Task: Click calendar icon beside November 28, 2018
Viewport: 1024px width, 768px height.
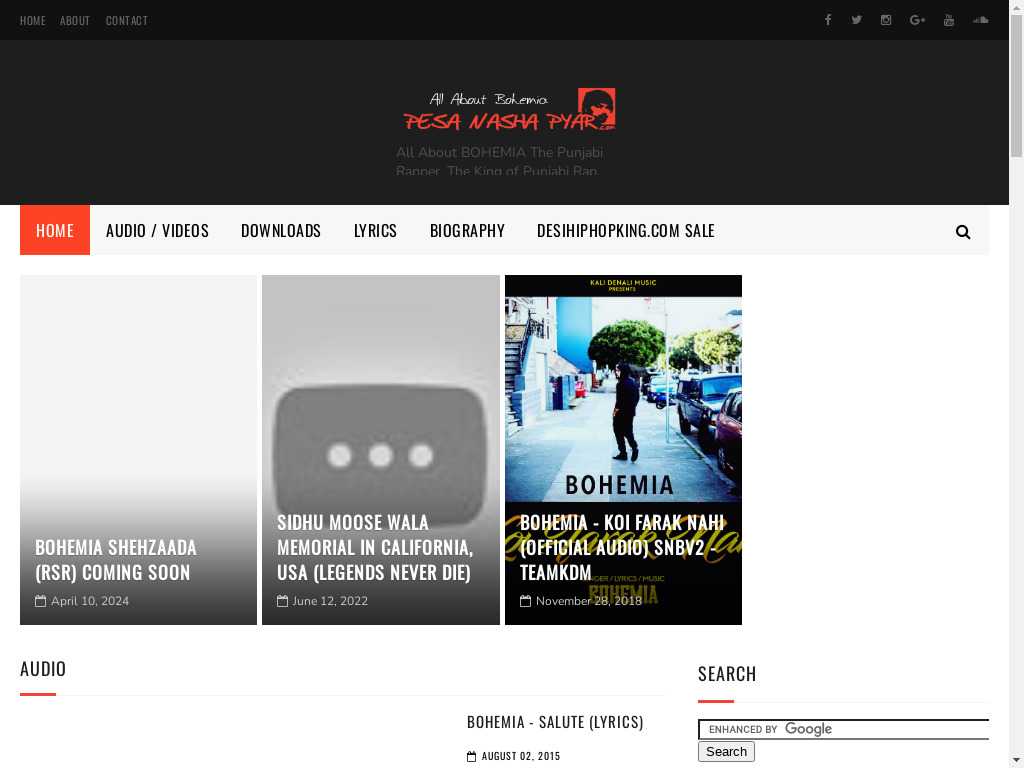Action: click(x=525, y=601)
